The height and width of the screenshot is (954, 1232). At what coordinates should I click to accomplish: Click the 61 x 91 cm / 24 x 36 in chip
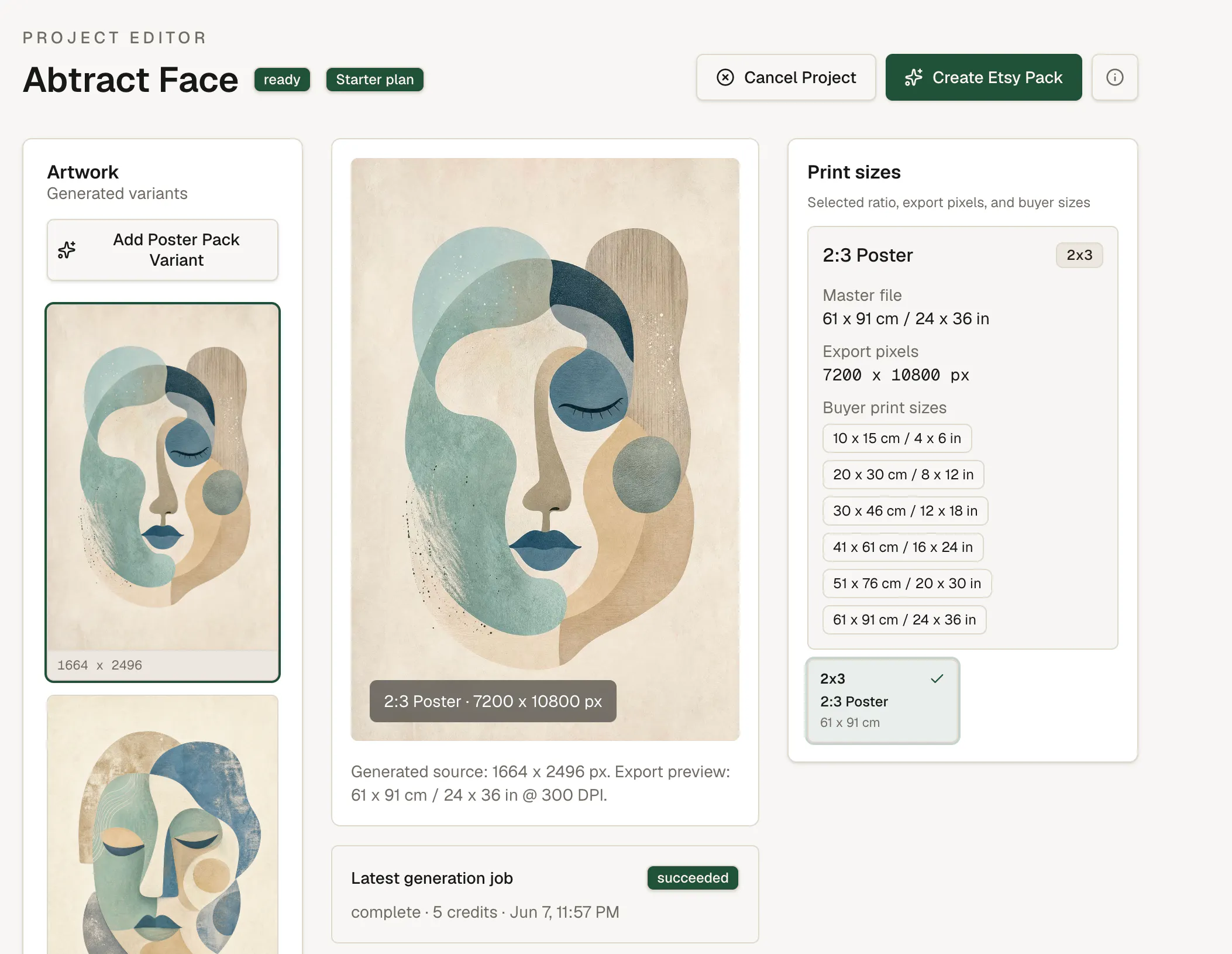(x=904, y=620)
